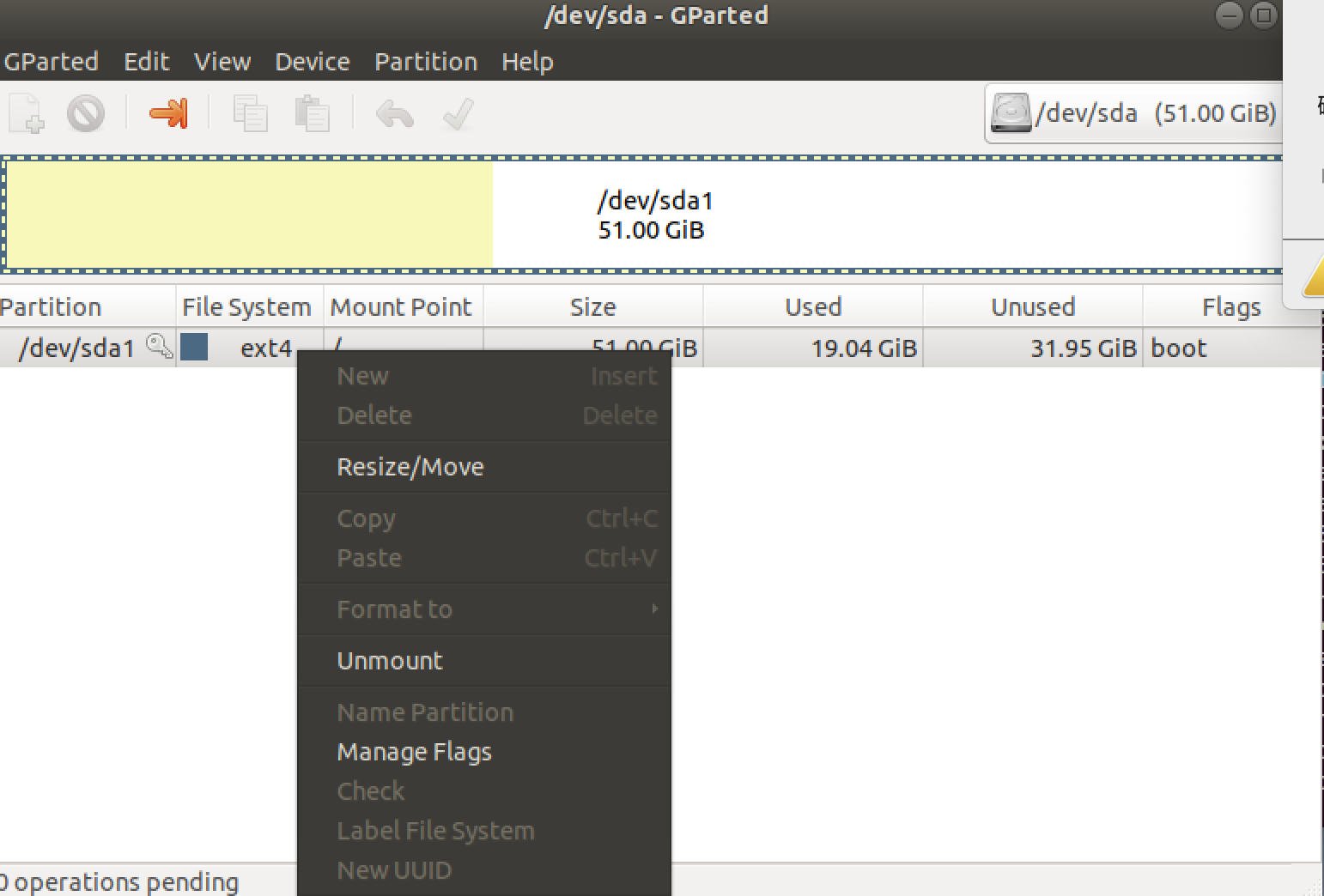Click New in the context menu
Screen dimensions: 1324x896
point(484,376)
